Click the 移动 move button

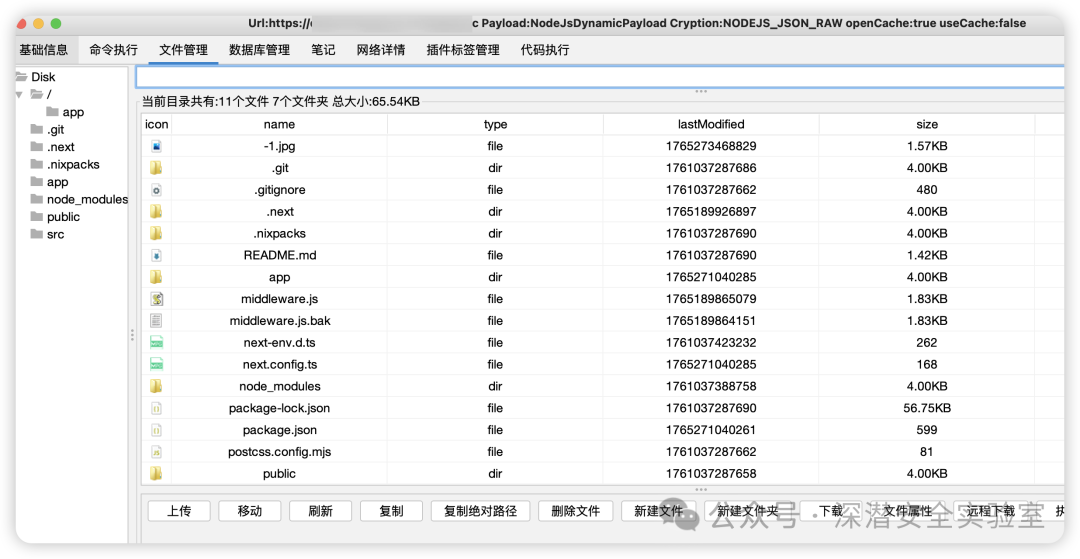tap(250, 511)
